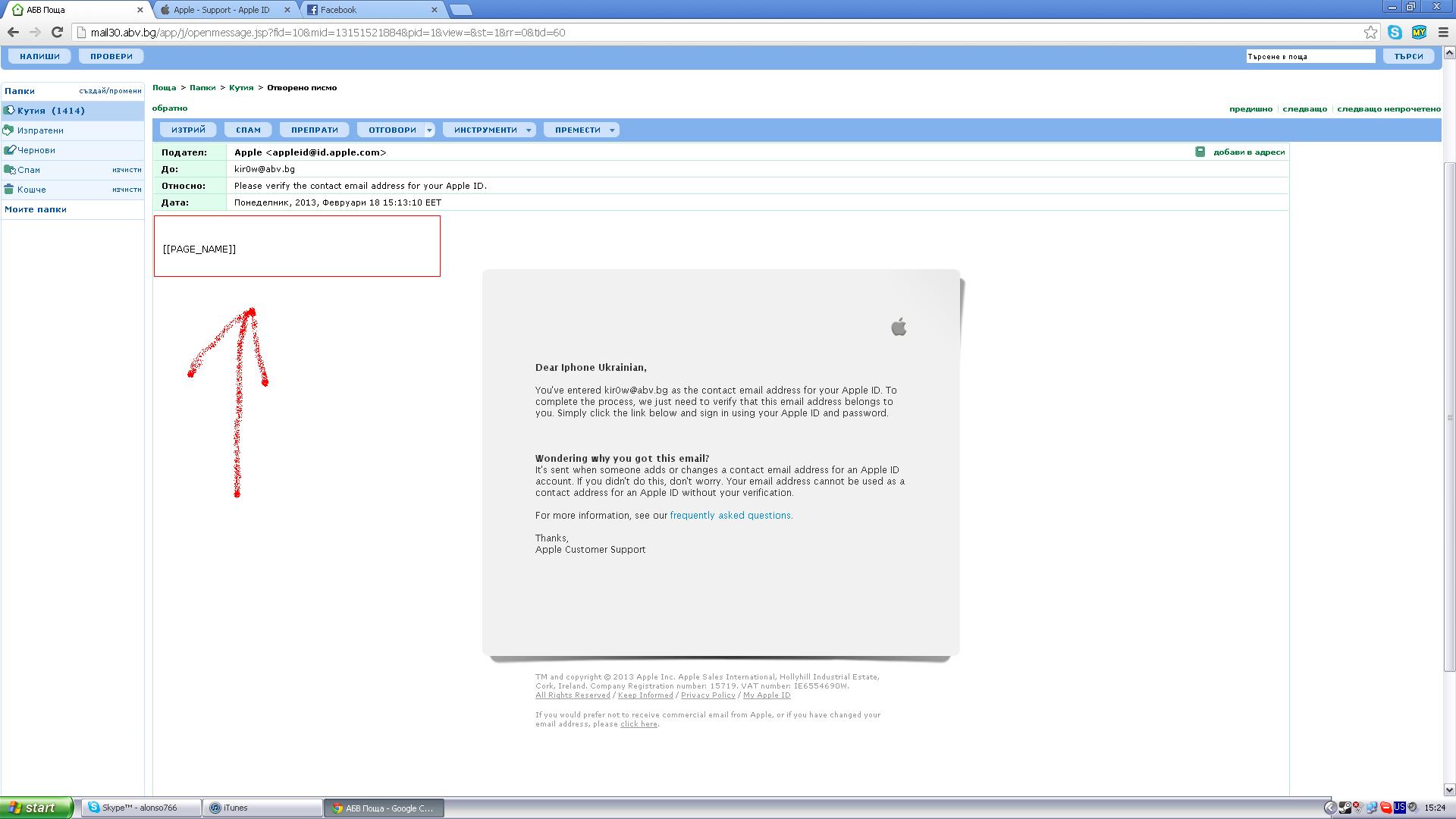The image size is (1456, 819).
Task: Click the page vertical scrollbar
Action: point(1449,417)
